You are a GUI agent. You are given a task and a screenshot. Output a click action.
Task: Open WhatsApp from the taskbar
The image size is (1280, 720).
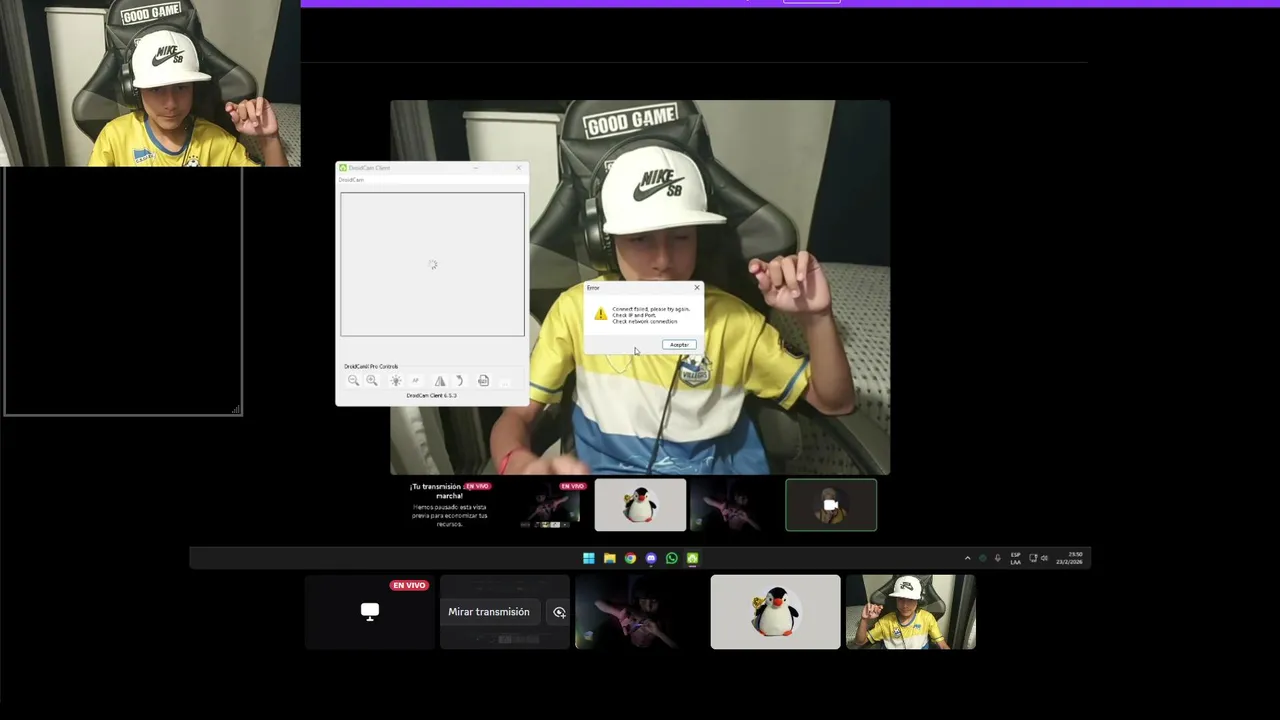tap(672, 558)
